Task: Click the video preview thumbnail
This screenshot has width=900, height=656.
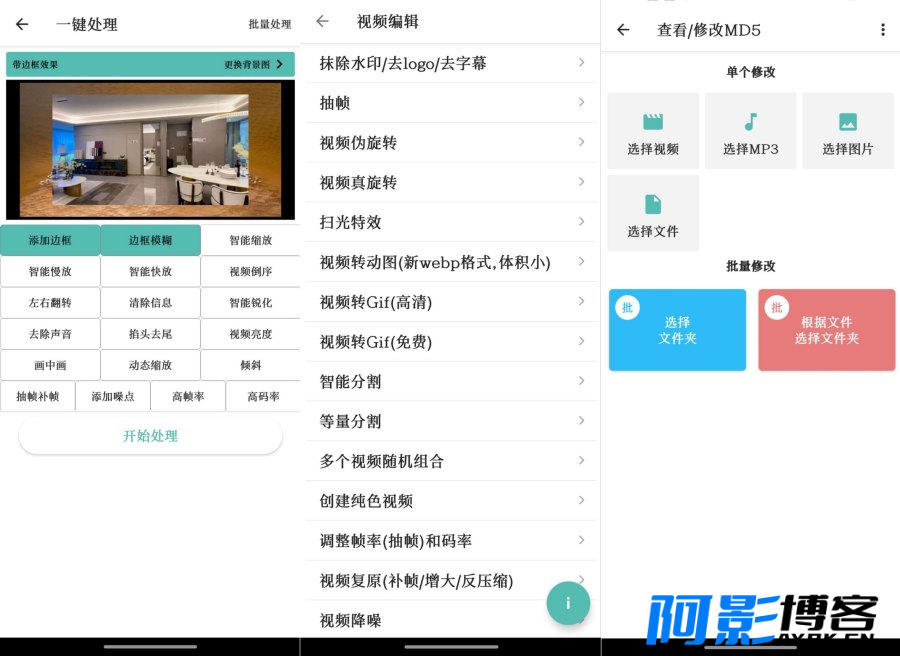Action: click(x=150, y=150)
